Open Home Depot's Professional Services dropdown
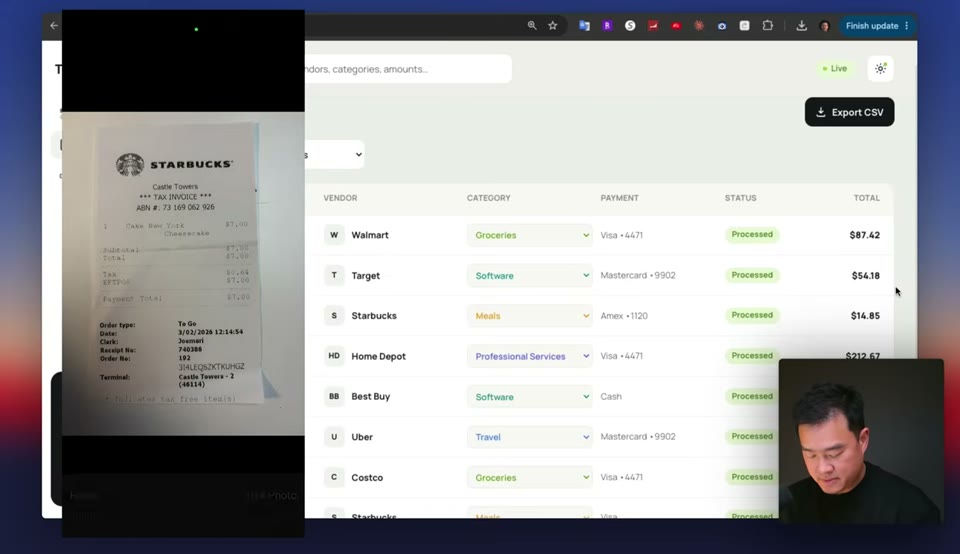Viewport: 960px width, 554px height. (530, 356)
